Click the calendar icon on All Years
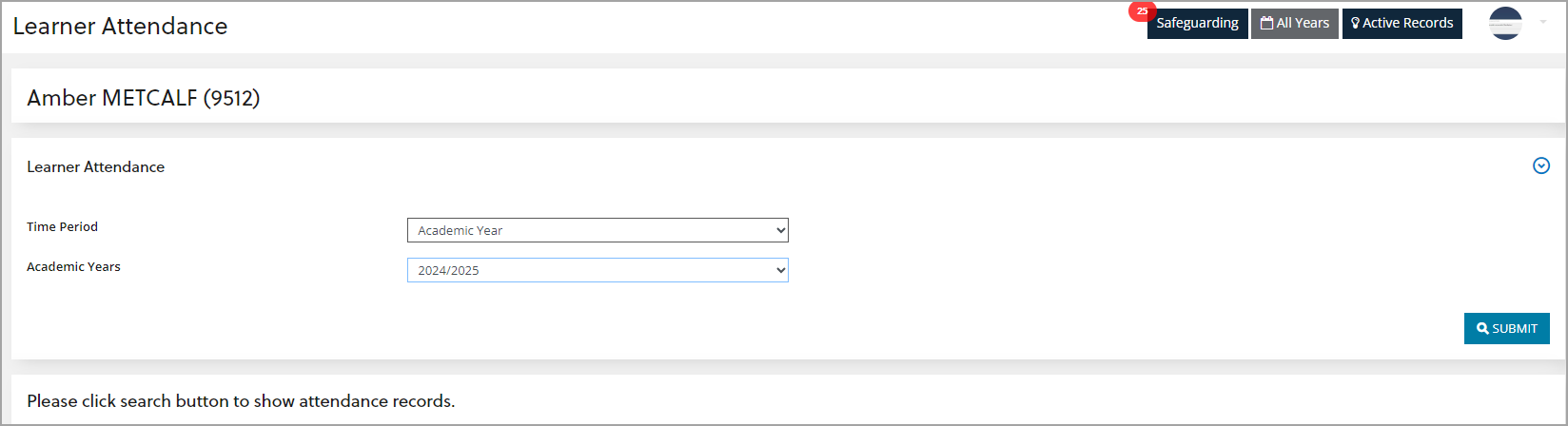 (1266, 23)
